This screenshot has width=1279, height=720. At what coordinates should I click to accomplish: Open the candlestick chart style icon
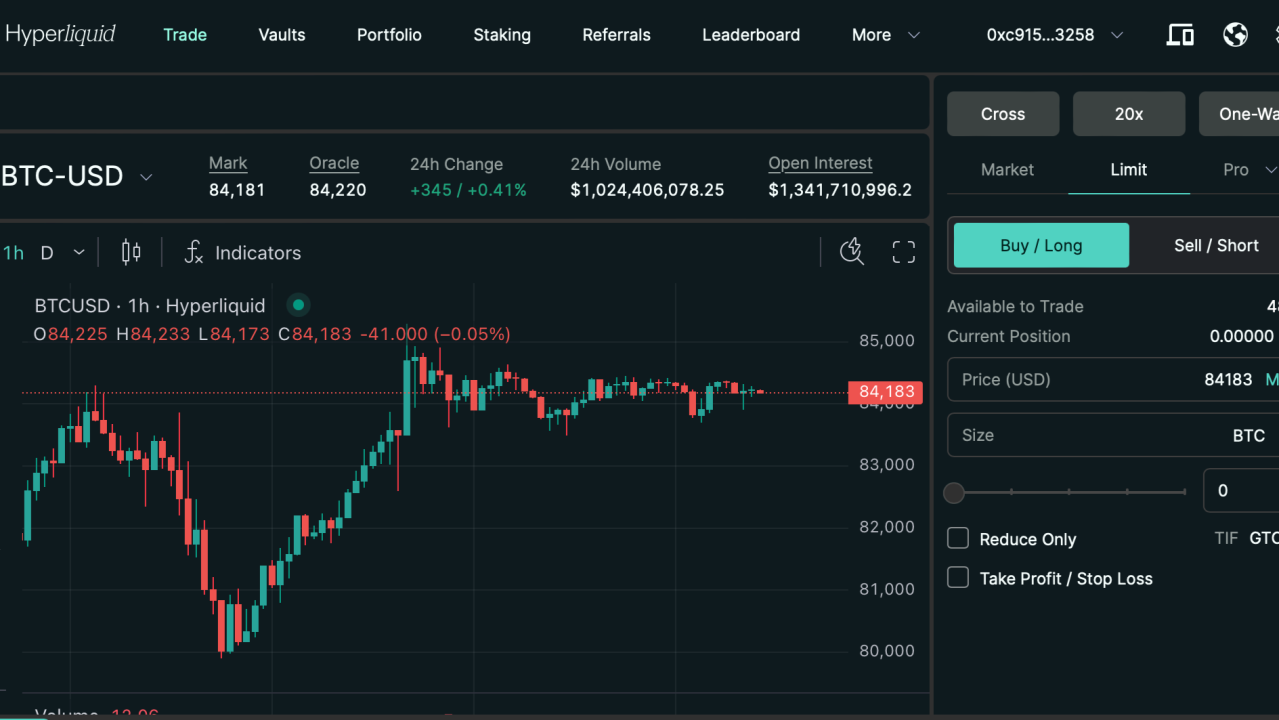[130, 252]
